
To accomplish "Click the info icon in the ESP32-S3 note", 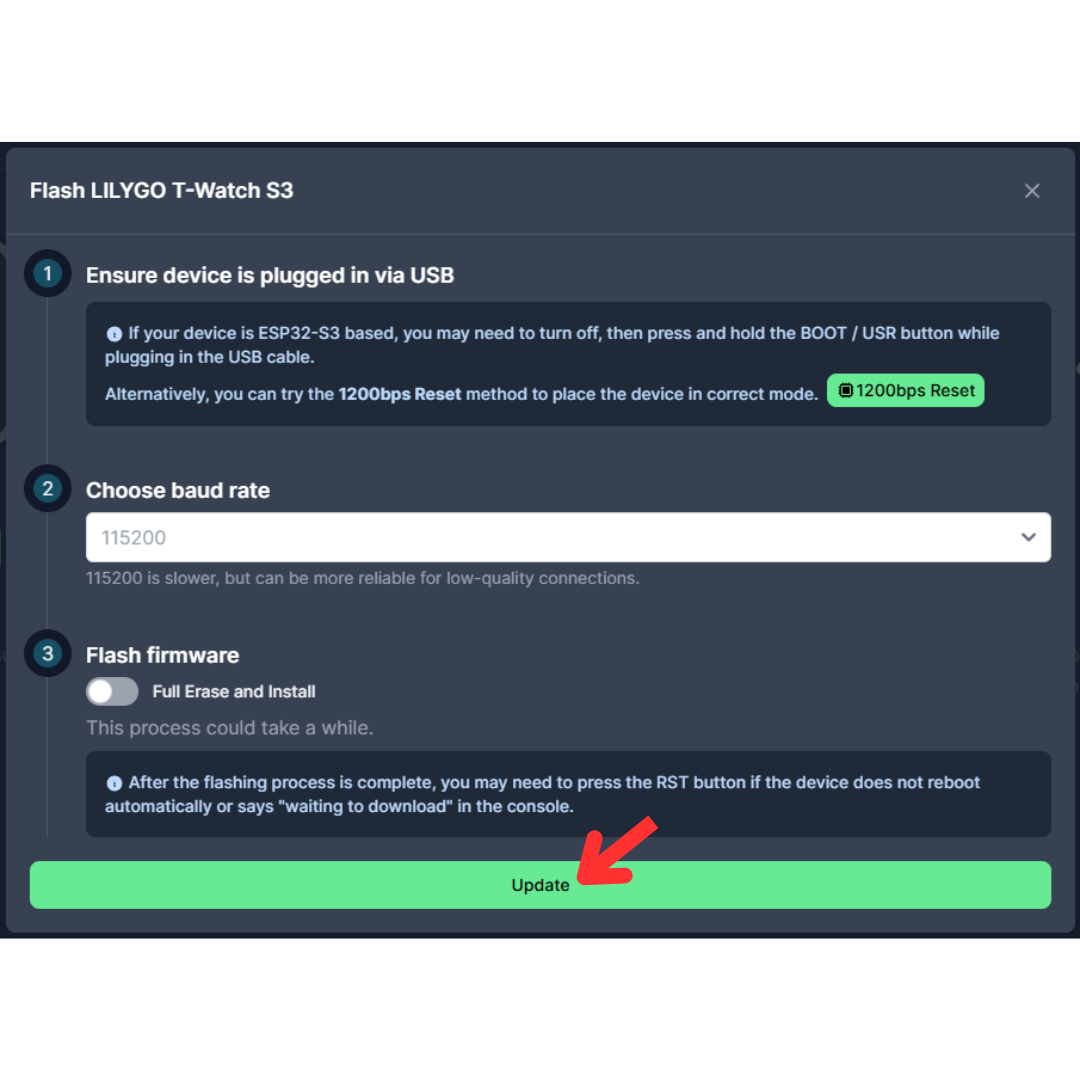I will [x=114, y=334].
